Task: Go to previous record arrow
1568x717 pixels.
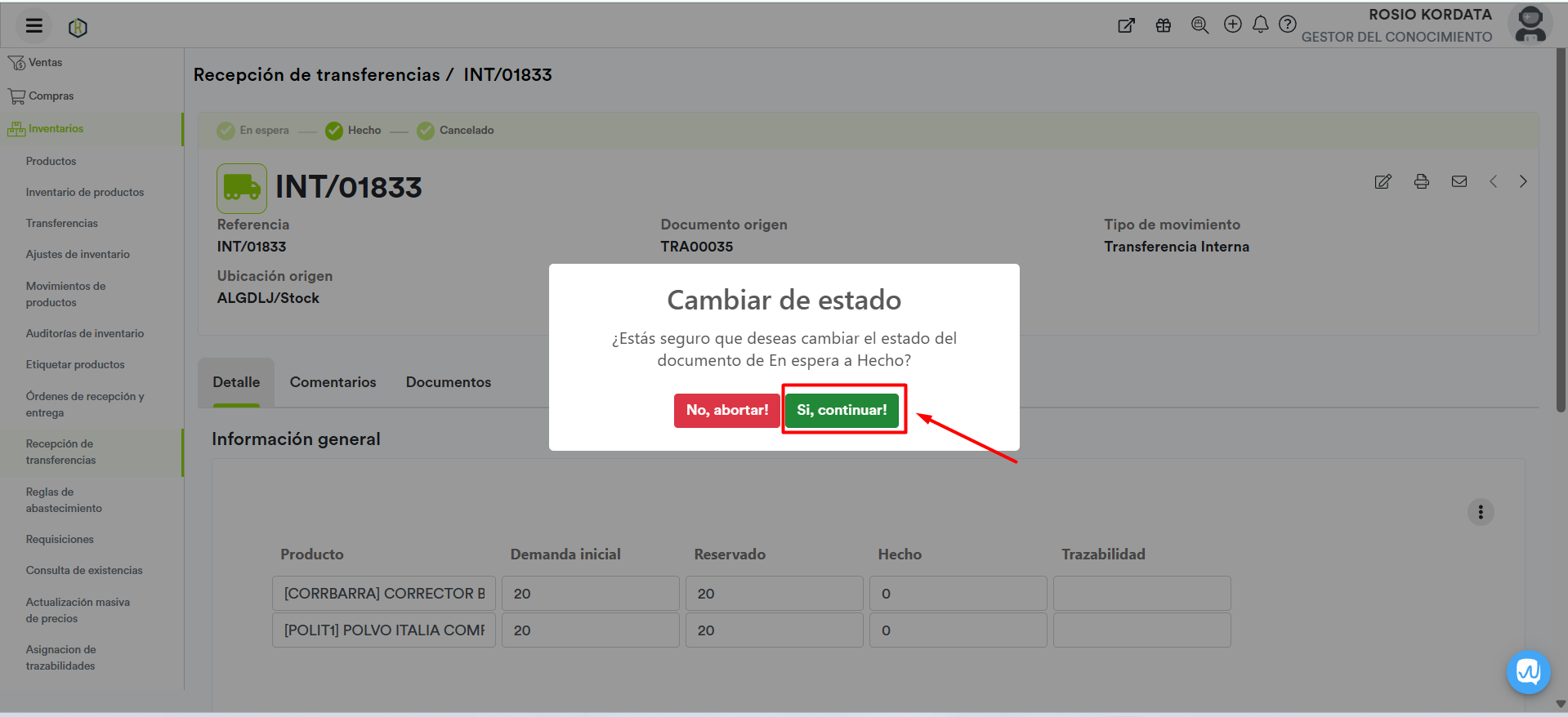Action: point(1493,181)
